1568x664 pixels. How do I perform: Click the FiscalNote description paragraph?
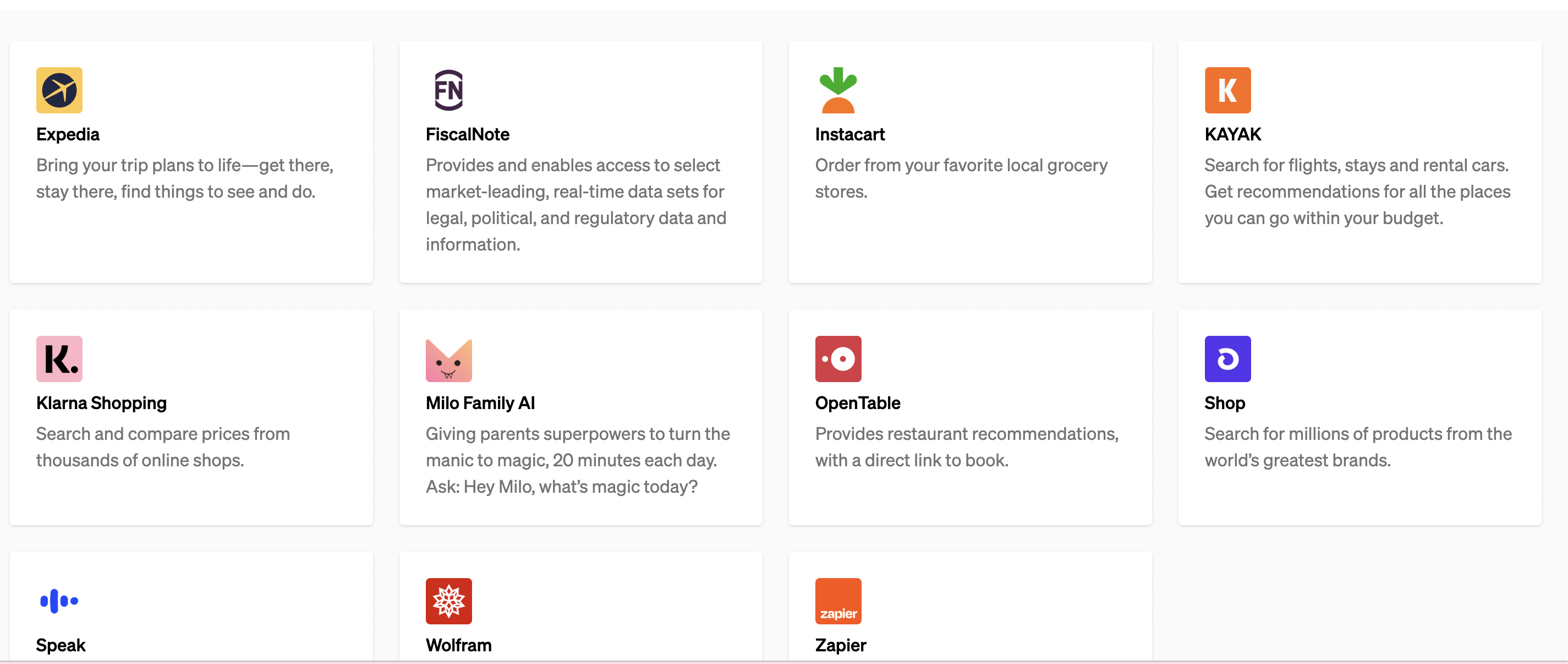575,205
